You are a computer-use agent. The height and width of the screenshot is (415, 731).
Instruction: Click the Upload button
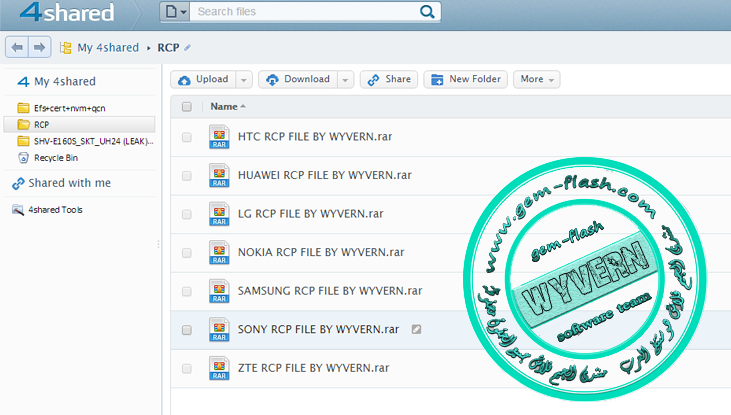204,79
